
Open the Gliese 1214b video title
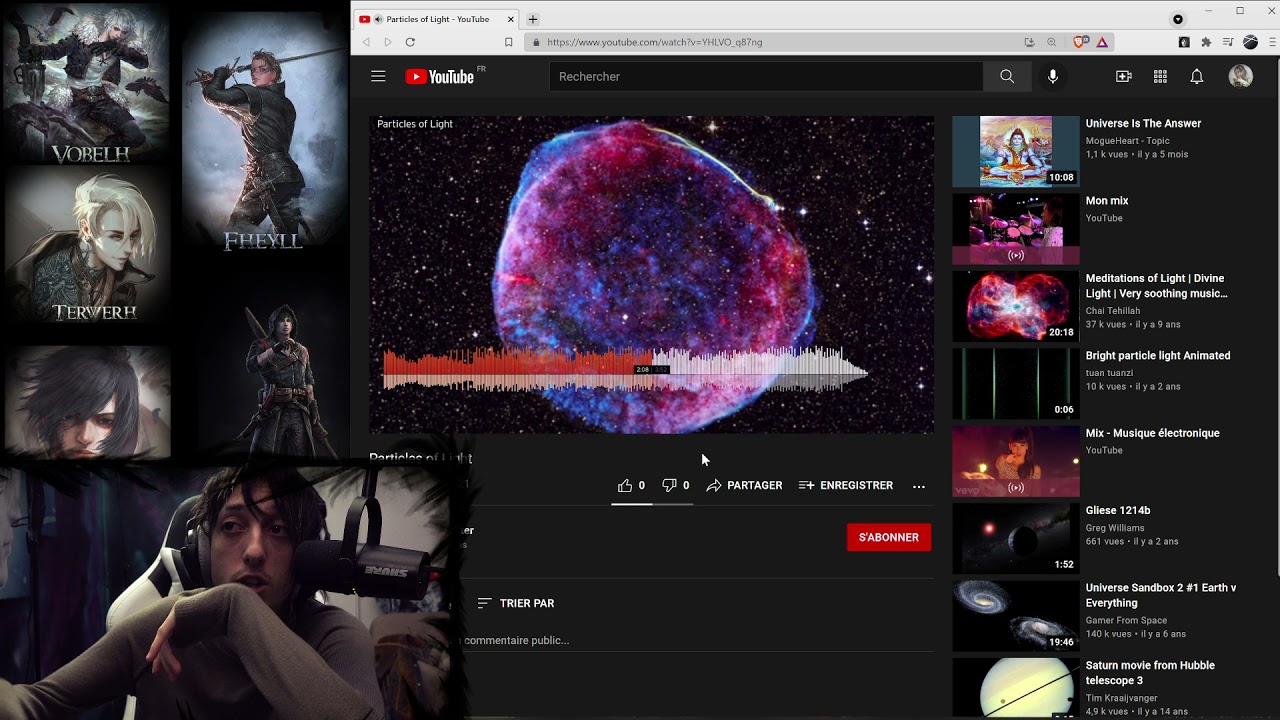(x=1118, y=510)
